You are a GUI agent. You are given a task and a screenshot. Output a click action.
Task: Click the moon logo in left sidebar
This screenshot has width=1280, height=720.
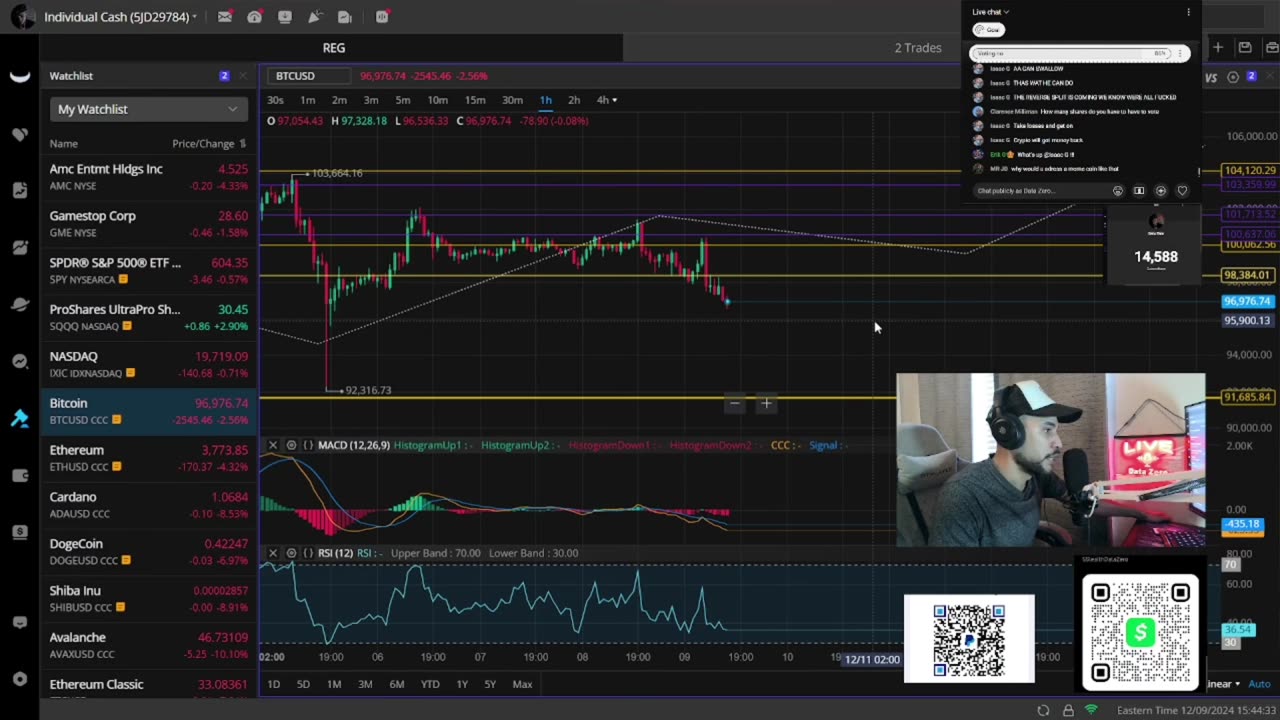point(20,77)
